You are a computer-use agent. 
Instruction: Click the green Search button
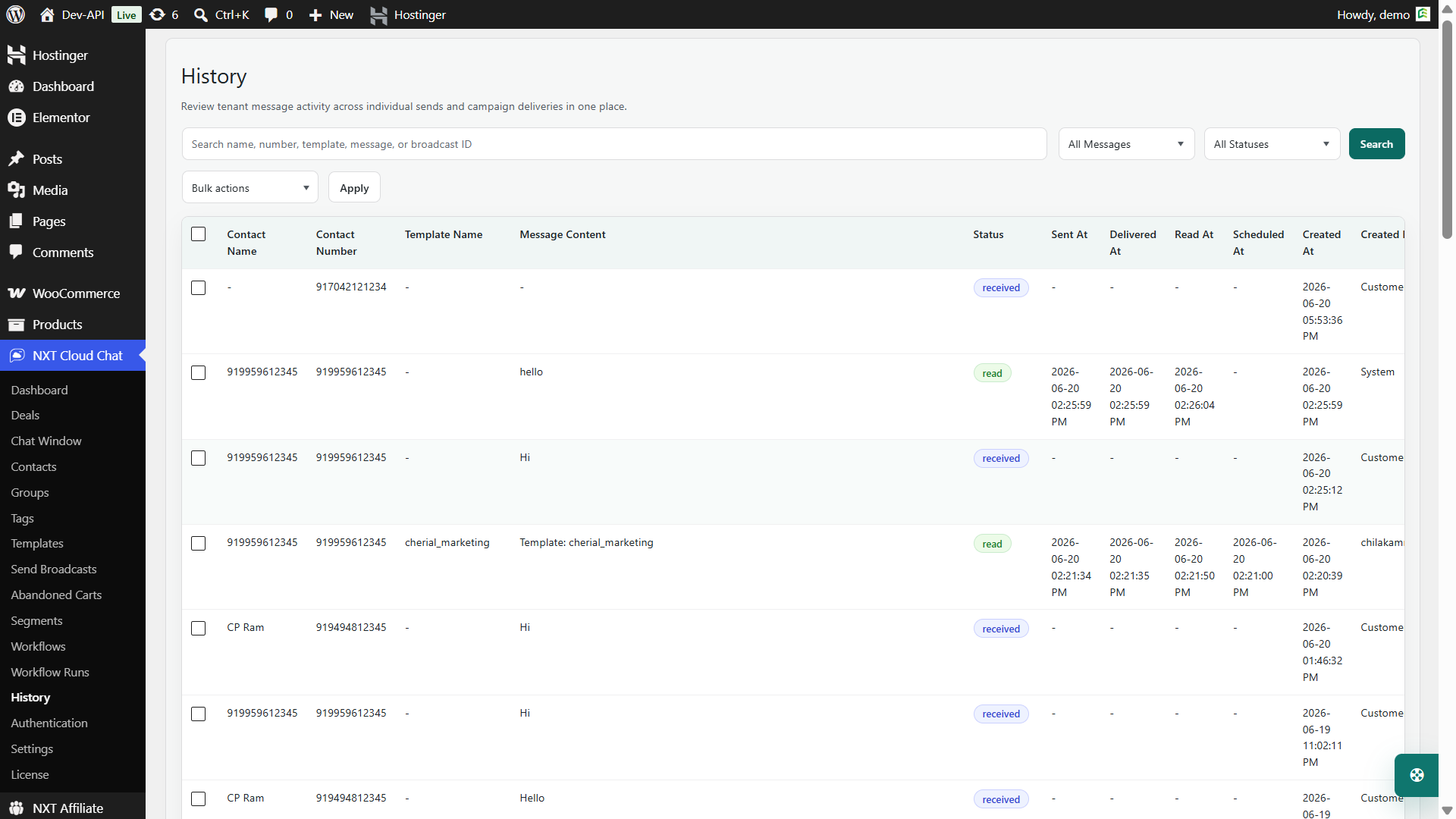click(x=1376, y=144)
